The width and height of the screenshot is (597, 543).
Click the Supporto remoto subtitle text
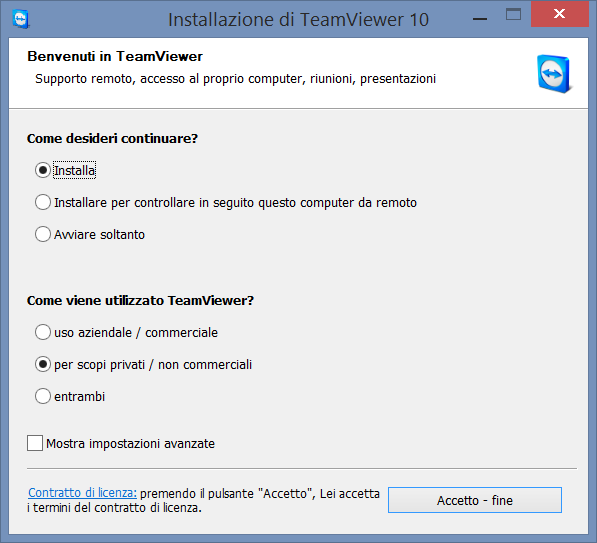[235, 79]
